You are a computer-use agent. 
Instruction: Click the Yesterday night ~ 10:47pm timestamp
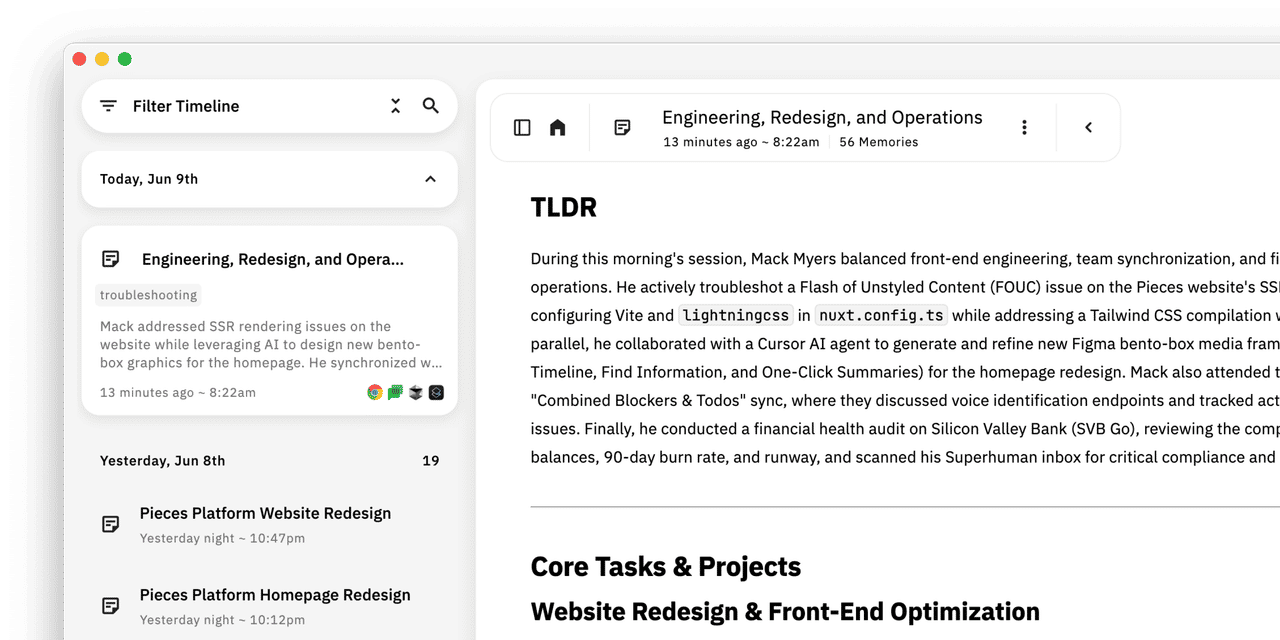pyautogui.click(x=222, y=538)
